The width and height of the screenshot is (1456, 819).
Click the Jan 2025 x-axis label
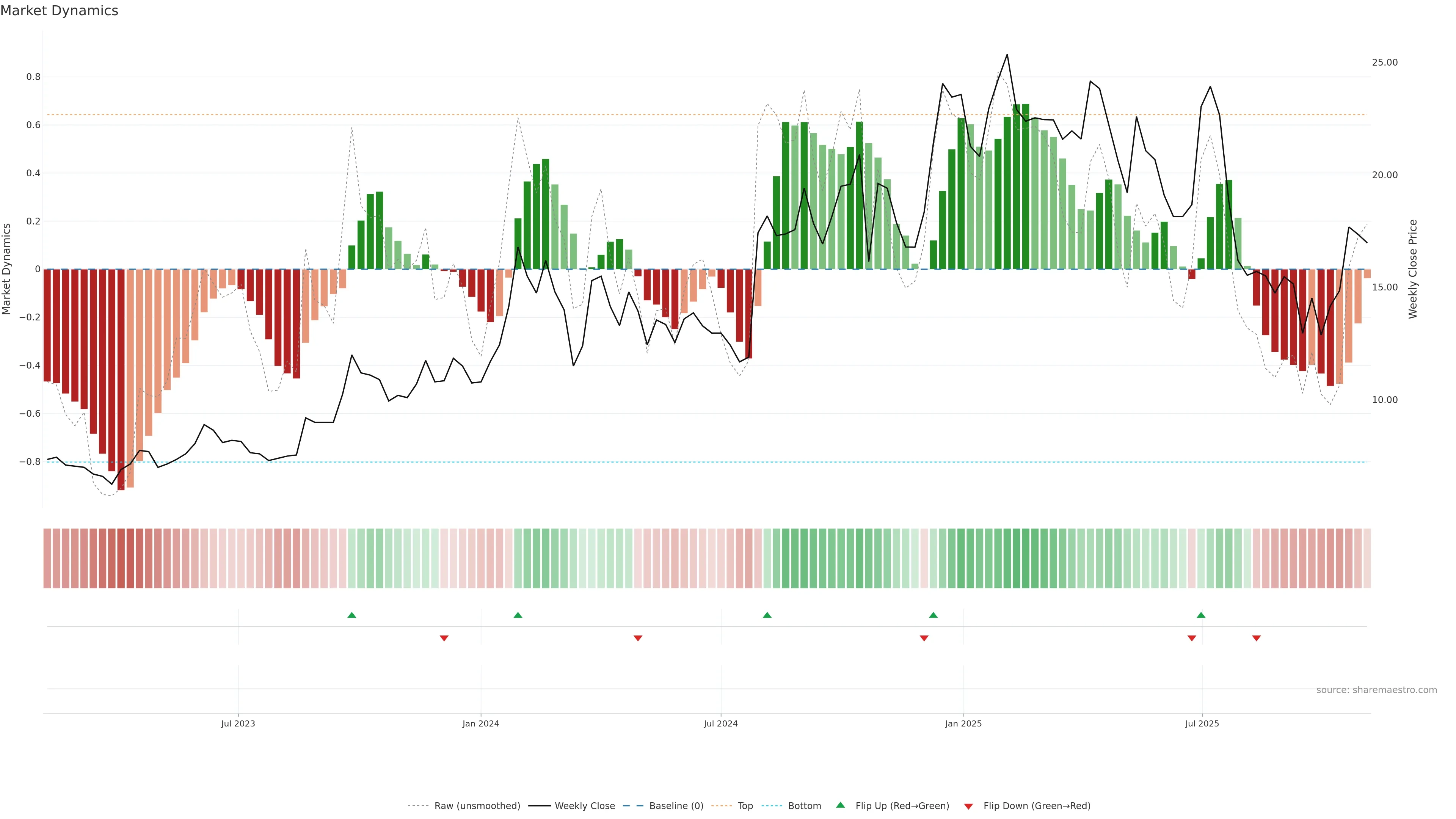point(963,723)
